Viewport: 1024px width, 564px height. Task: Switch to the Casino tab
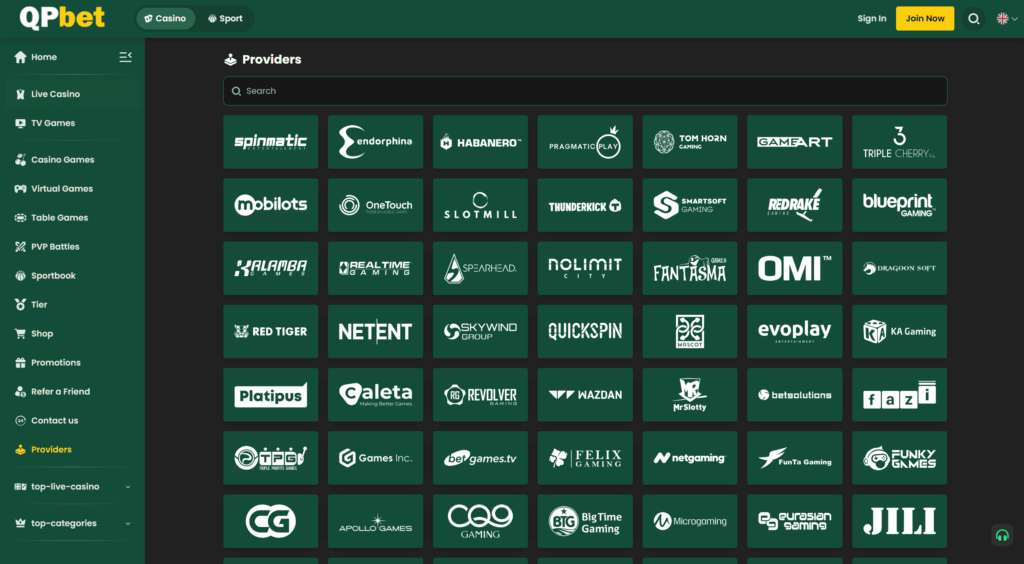pyautogui.click(x=165, y=18)
